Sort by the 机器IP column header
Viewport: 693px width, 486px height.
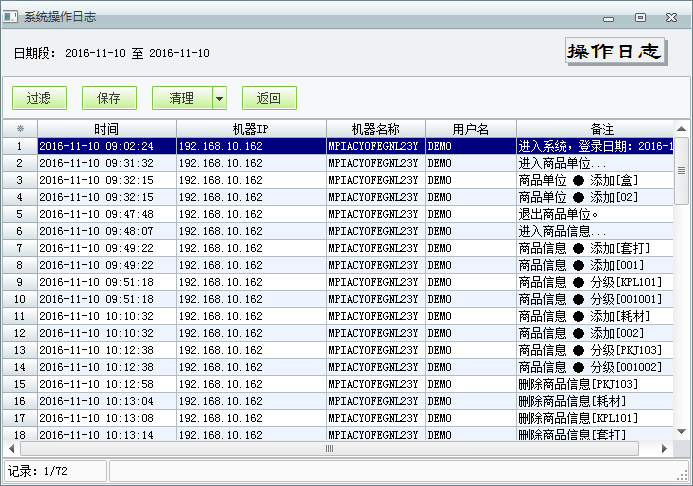pyautogui.click(x=250, y=129)
